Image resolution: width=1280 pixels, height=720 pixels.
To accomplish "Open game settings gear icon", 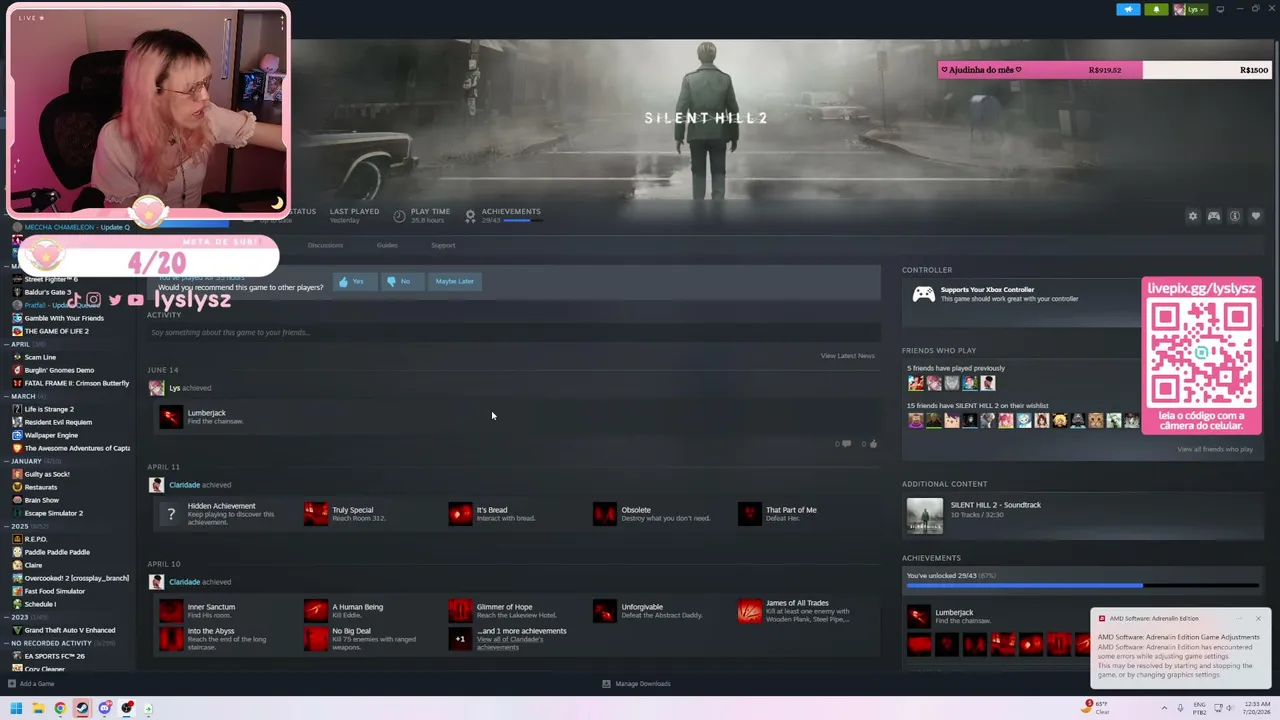I will (x=1192, y=216).
